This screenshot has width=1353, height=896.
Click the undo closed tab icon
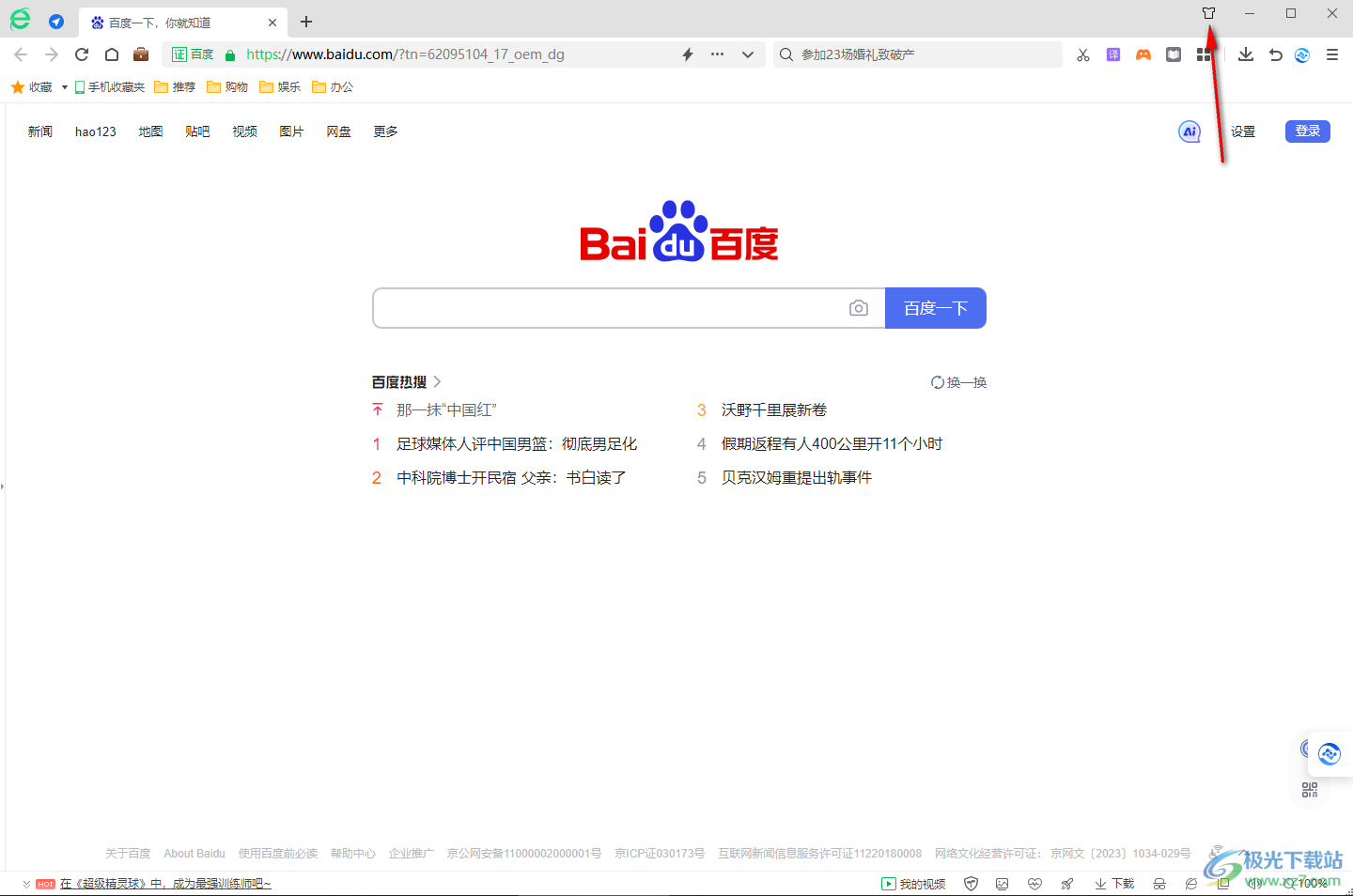tap(1275, 54)
